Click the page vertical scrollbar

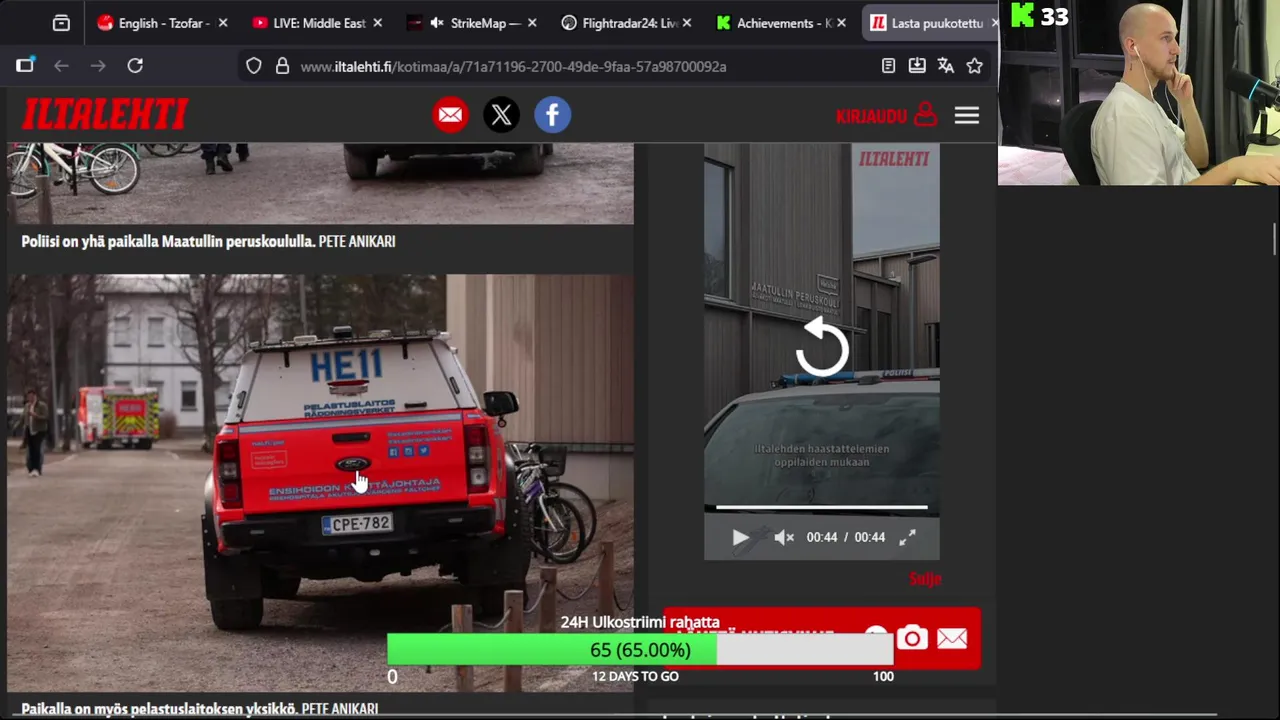click(1274, 239)
